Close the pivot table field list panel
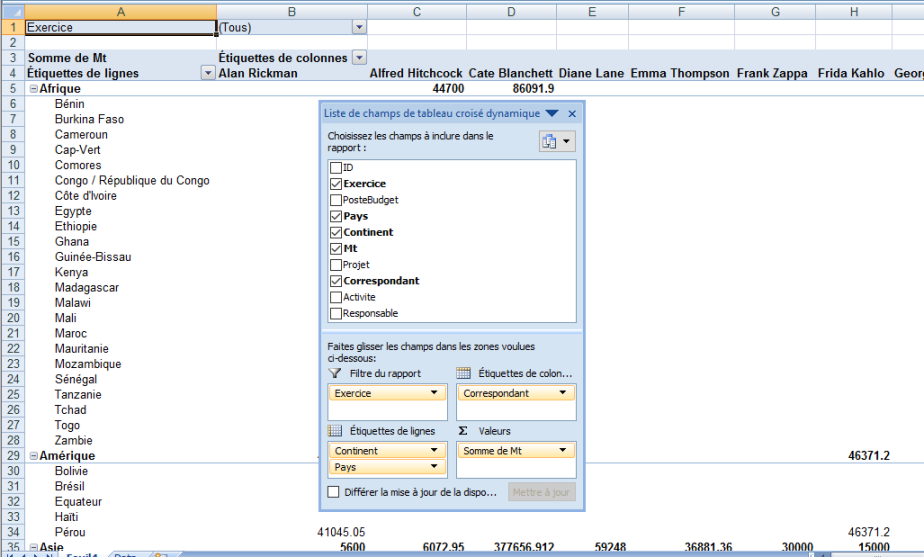This screenshot has width=924, height=557. point(572,114)
